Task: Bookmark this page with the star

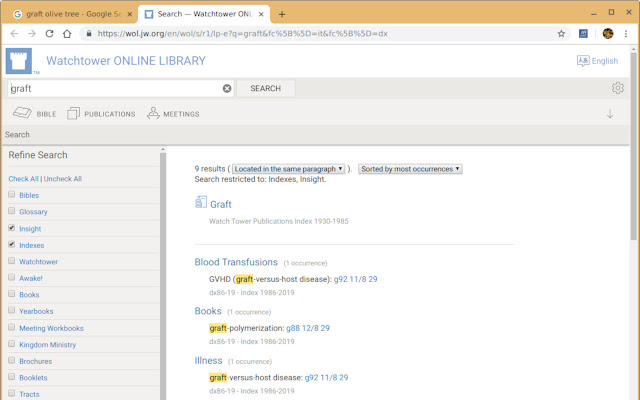Action: 561,33
